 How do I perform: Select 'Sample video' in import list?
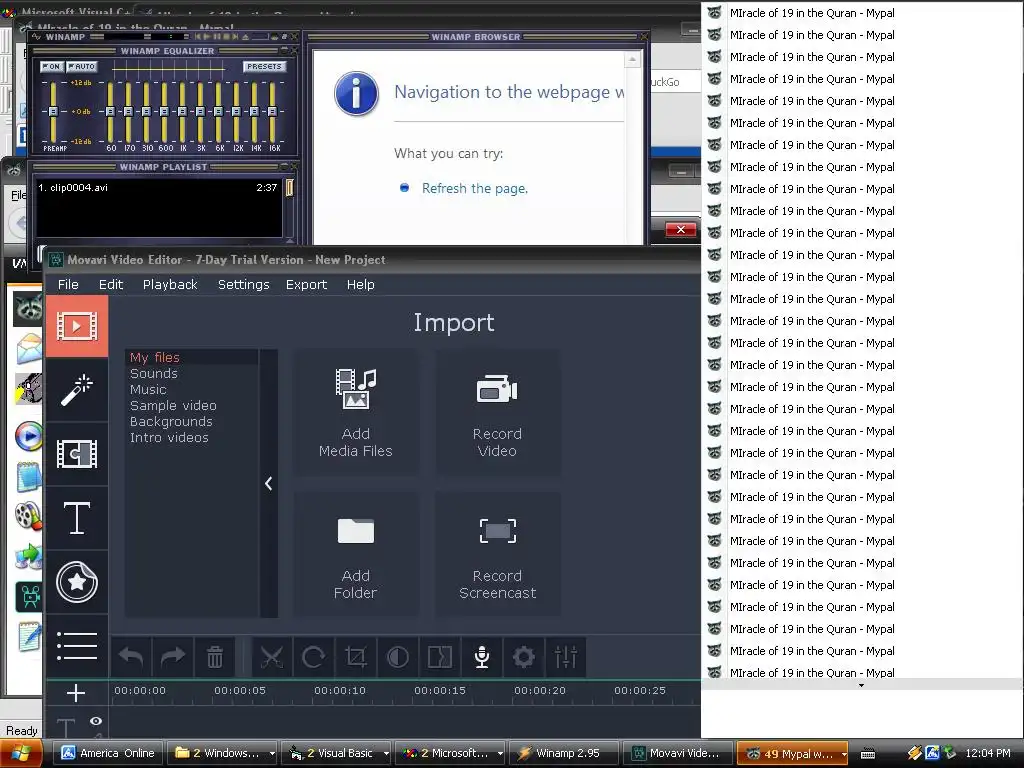click(x=173, y=406)
